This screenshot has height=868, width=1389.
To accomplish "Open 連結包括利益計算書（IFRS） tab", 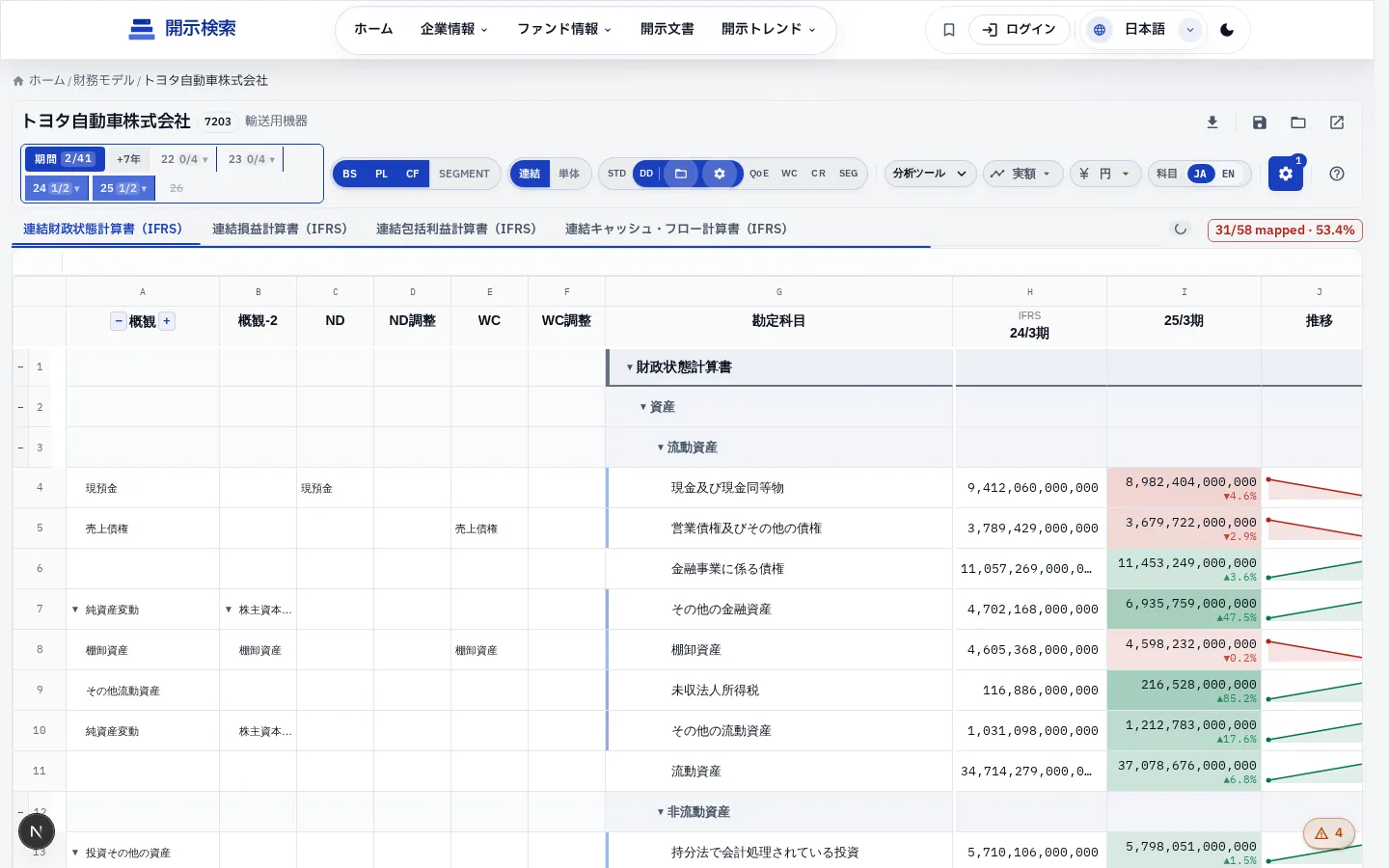I will tap(456, 230).
